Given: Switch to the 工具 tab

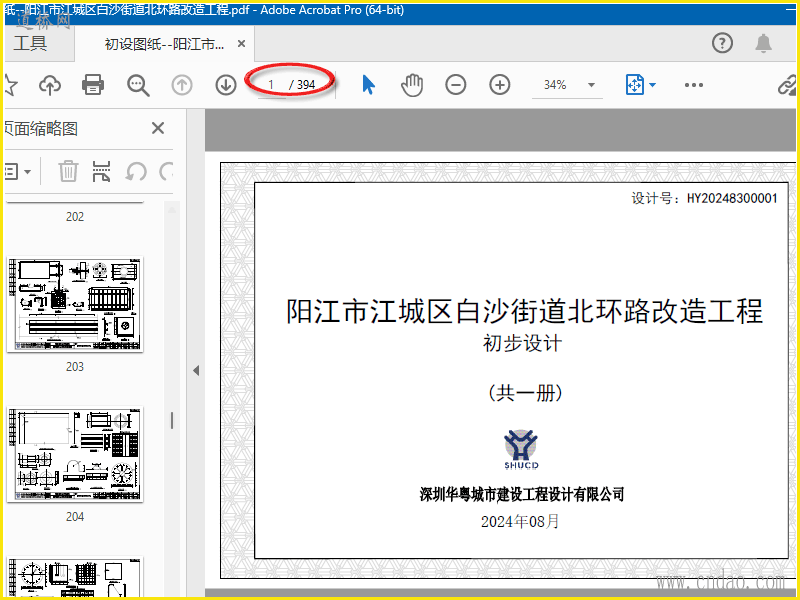Looking at the screenshot, I should 31,43.
